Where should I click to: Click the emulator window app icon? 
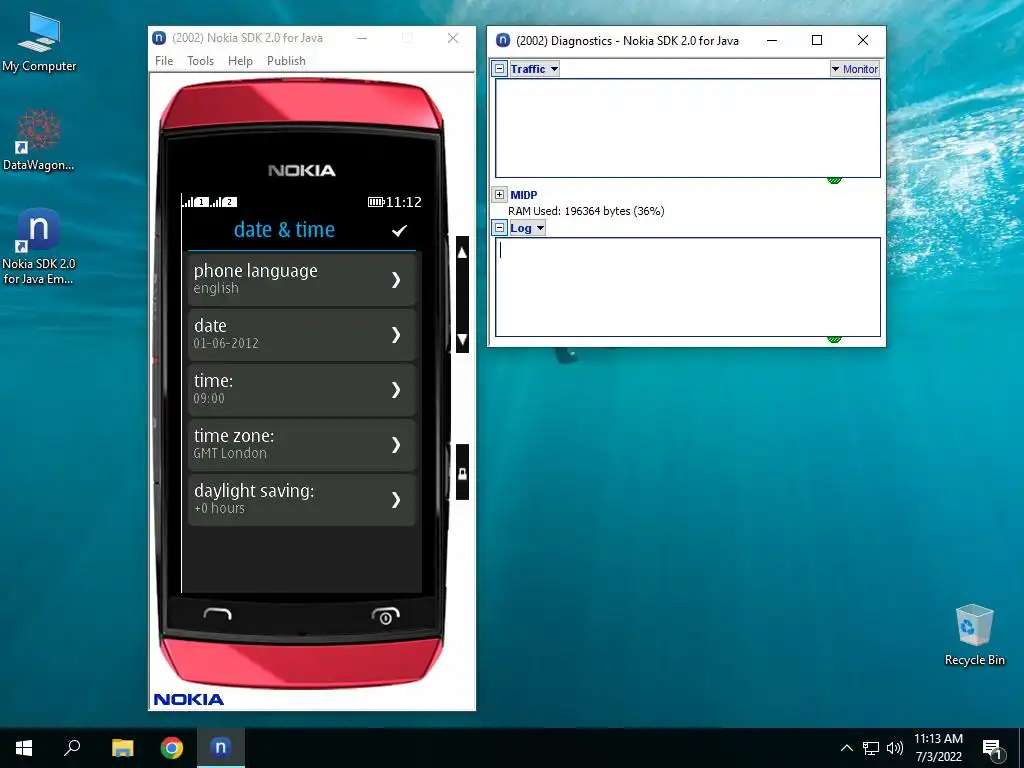point(159,38)
